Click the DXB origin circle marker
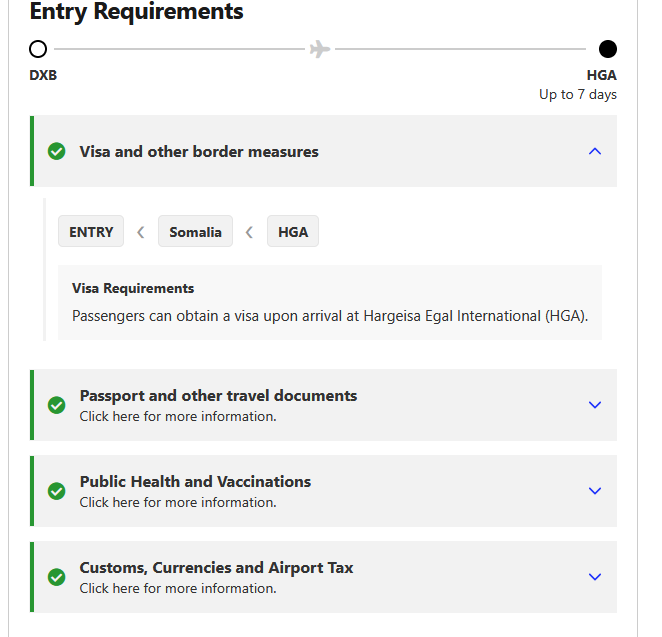Viewport: 662px width, 637px height. pos(38,49)
